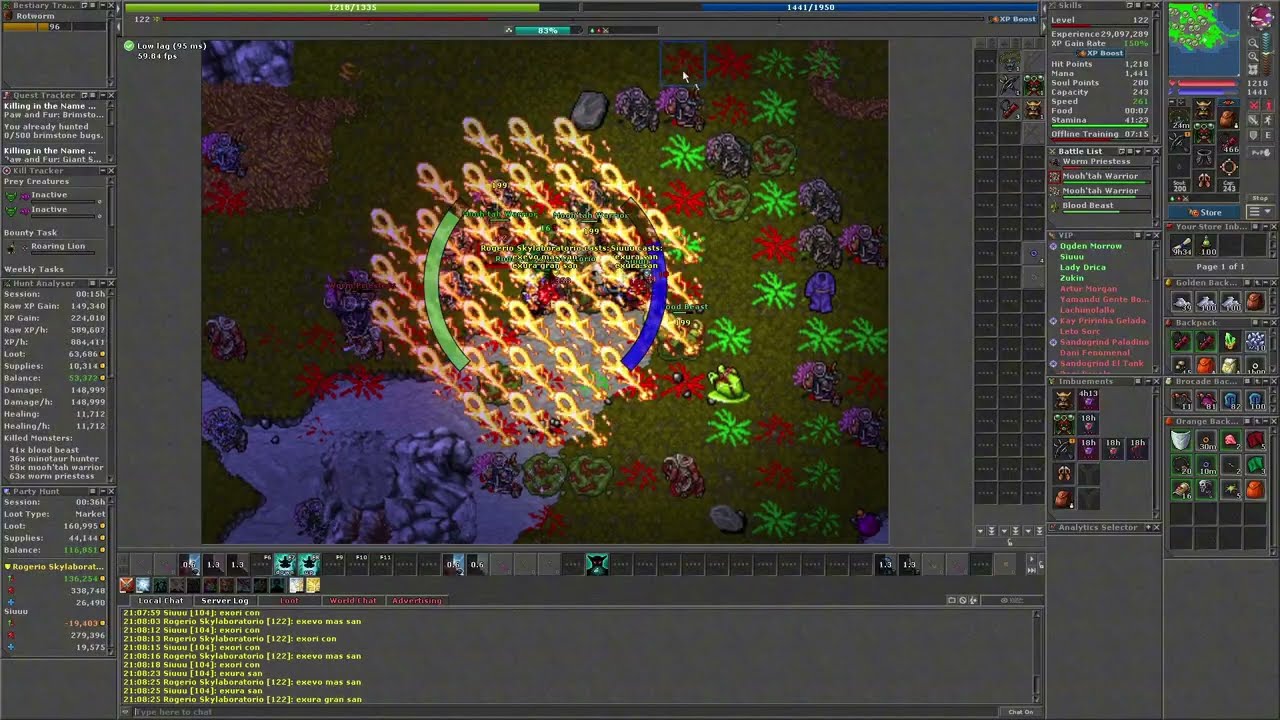
Task: Click the first platinum coin stack in Golden Backpack
Action: 1181,301
